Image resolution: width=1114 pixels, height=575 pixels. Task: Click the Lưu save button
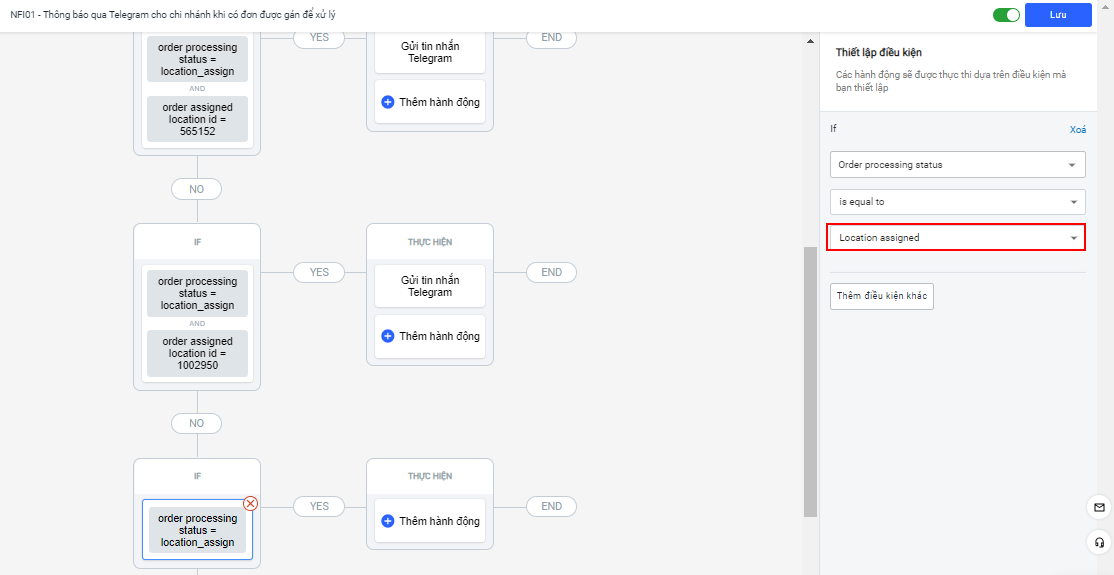tap(1058, 15)
